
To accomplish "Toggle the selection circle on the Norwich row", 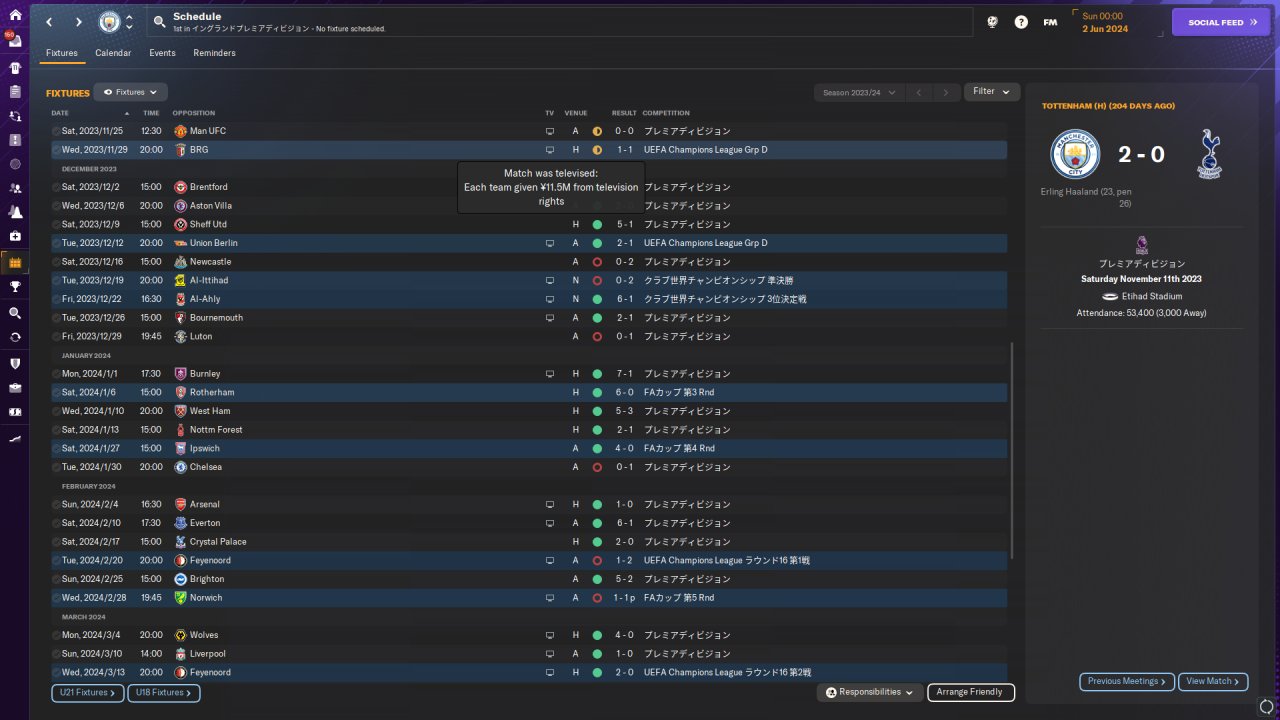I will tap(56, 598).
